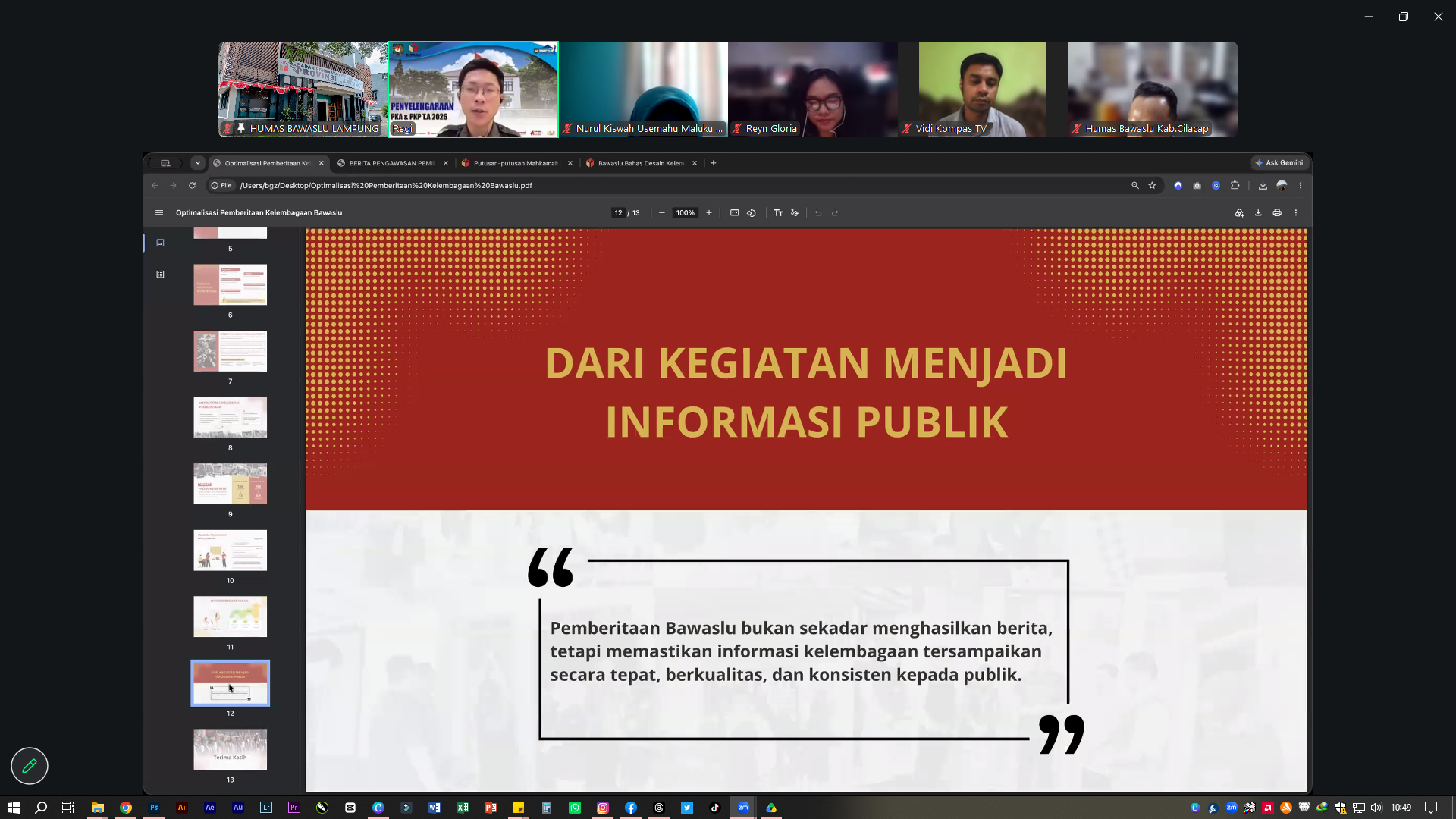The height and width of the screenshot is (819, 1456).
Task: Switch to BERITA PENGAWASAN PEMILU tab
Action: [393, 163]
